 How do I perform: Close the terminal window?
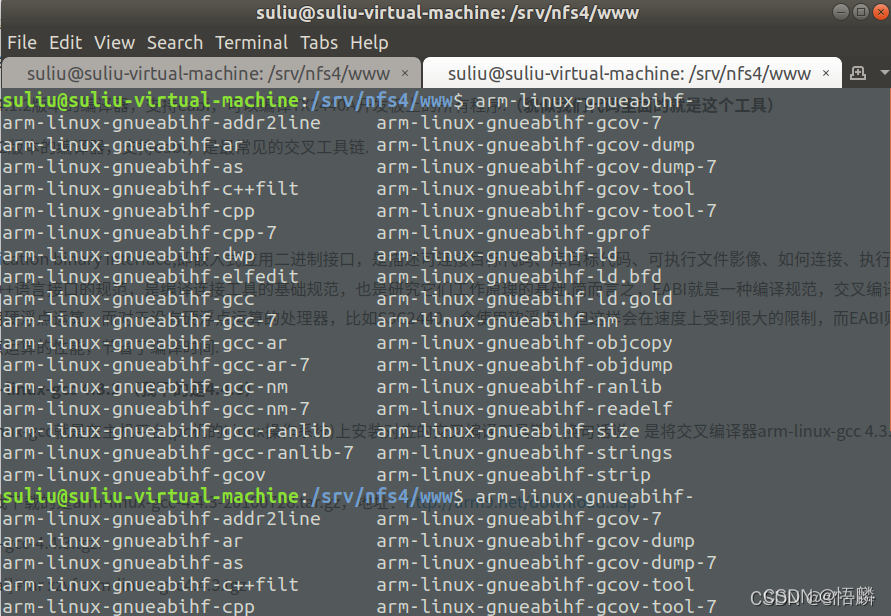881,12
